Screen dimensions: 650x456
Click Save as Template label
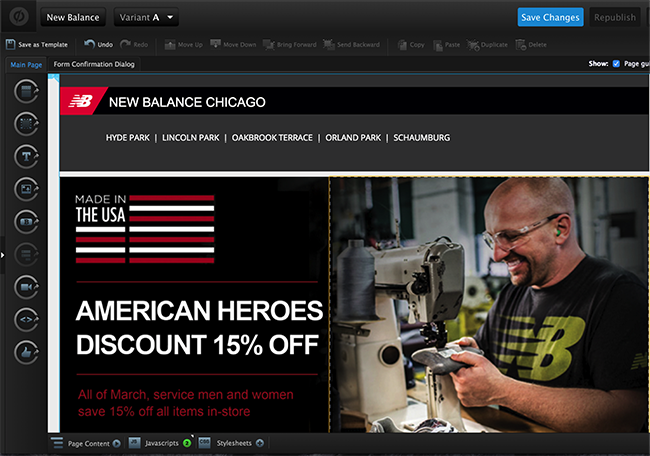tap(43, 45)
